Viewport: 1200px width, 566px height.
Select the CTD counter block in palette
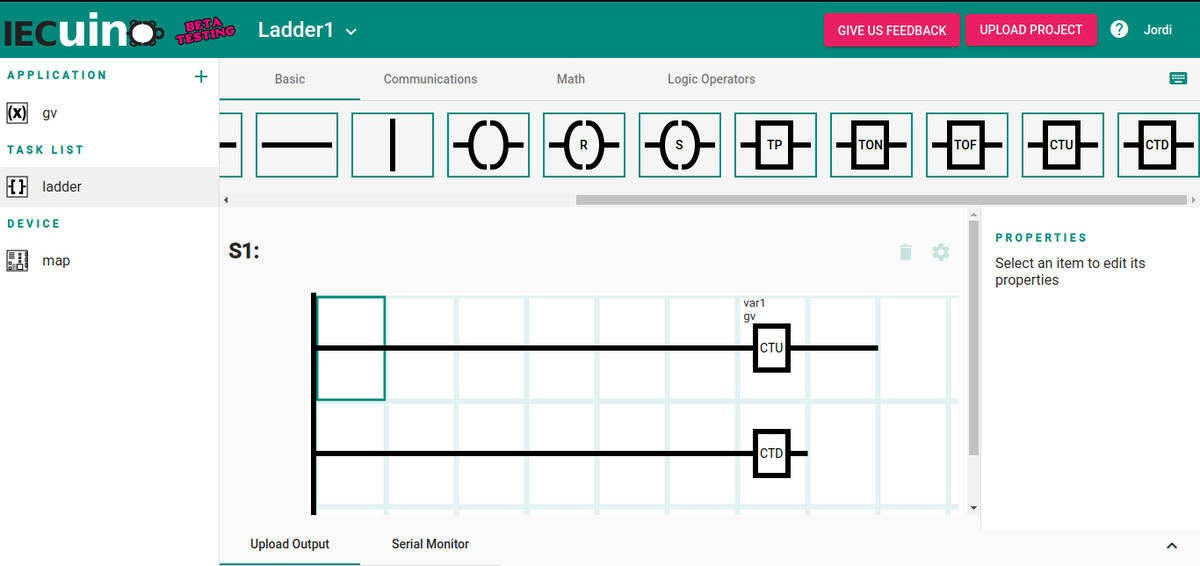pyautogui.click(x=1158, y=145)
